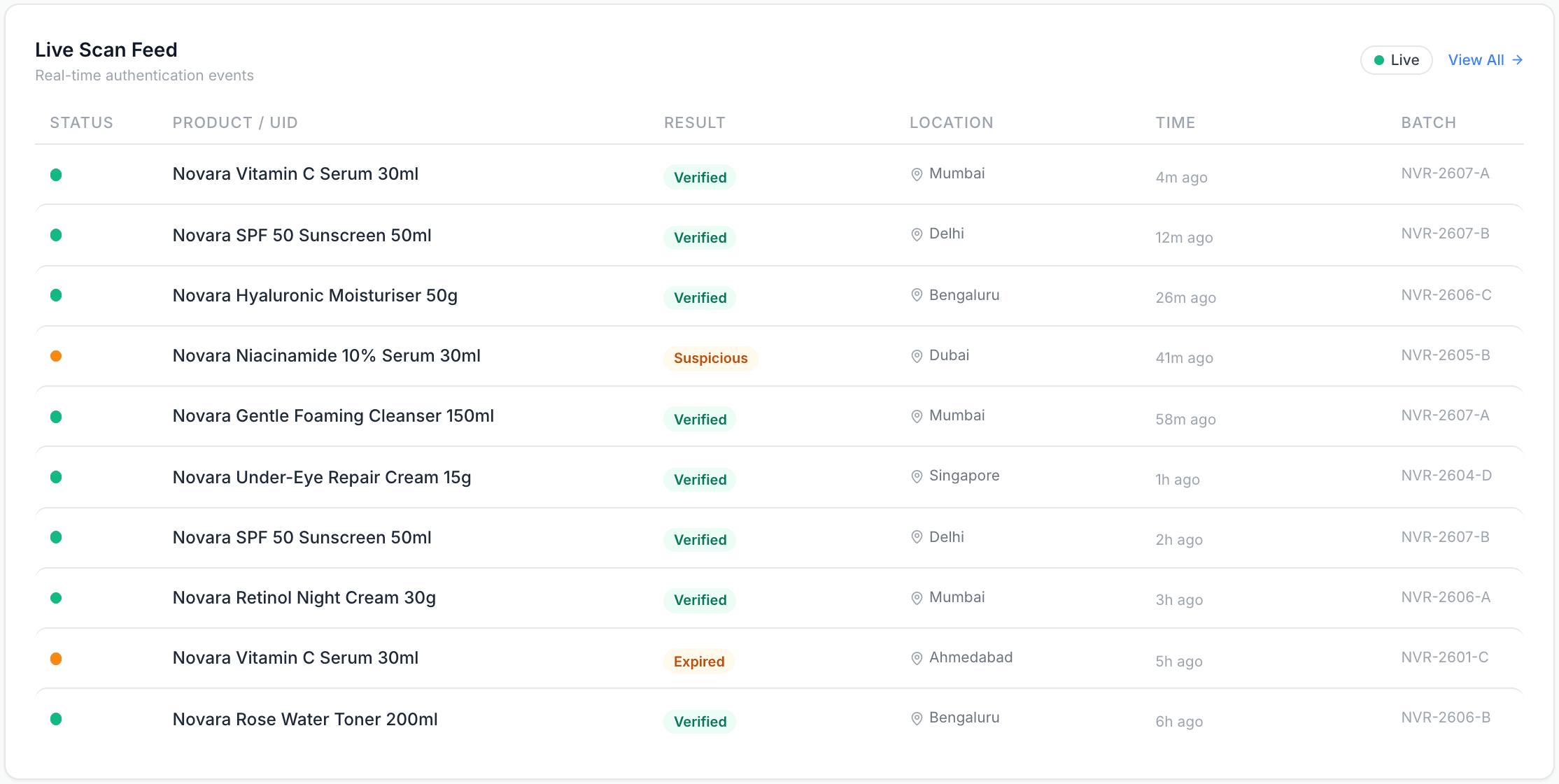This screenshot has height=784, width=1559.
Task: Click Verified badge for Retinol Night Cream
Action: tap(700, 600)
